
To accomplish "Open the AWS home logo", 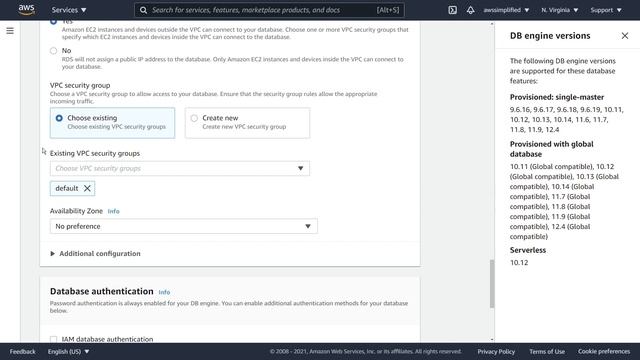I will 27,10.
